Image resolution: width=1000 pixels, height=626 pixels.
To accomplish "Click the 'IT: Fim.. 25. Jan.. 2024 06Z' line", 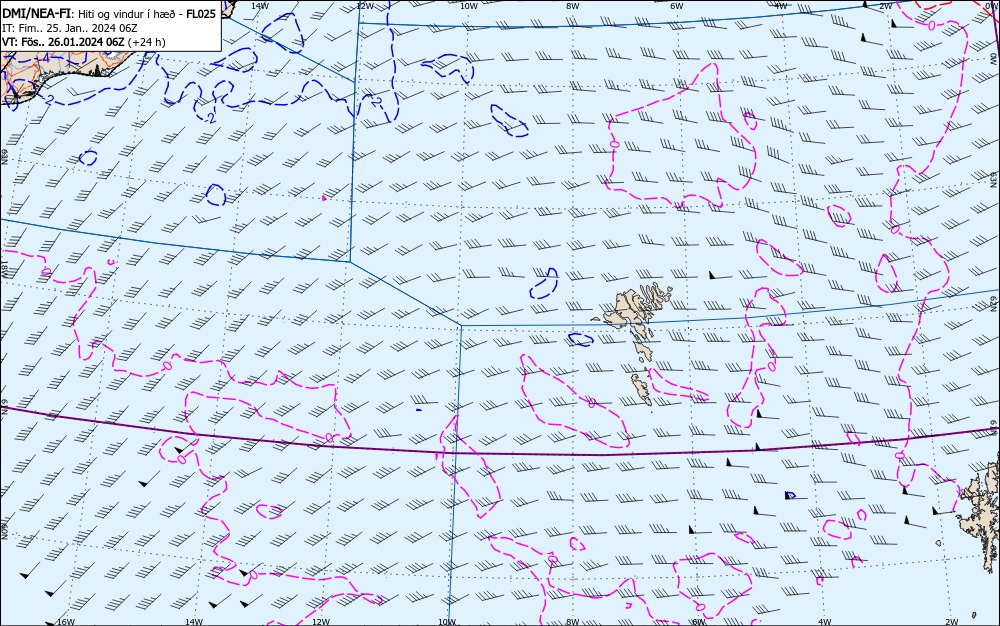I will pyautogui.click(x=70, y=28).
